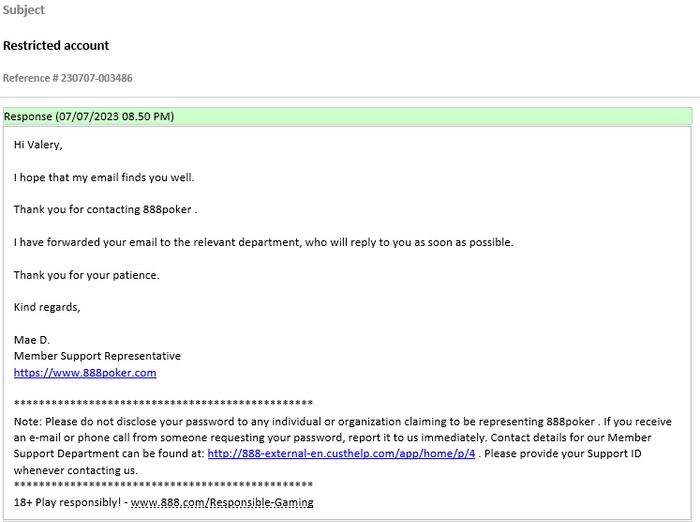Click the line hoping the email finds you well
Viewport: 700px width, 522px height.
coord(104,178)
